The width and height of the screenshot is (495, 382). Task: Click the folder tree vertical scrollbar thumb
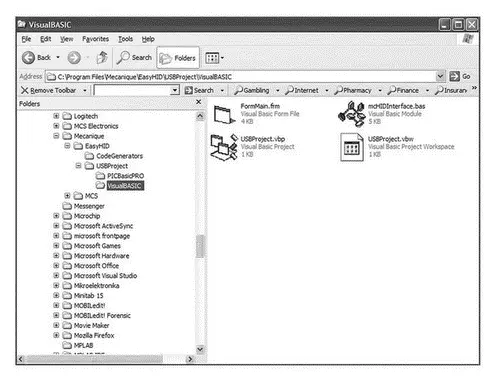pyautogui.click(x=200, y=246)
